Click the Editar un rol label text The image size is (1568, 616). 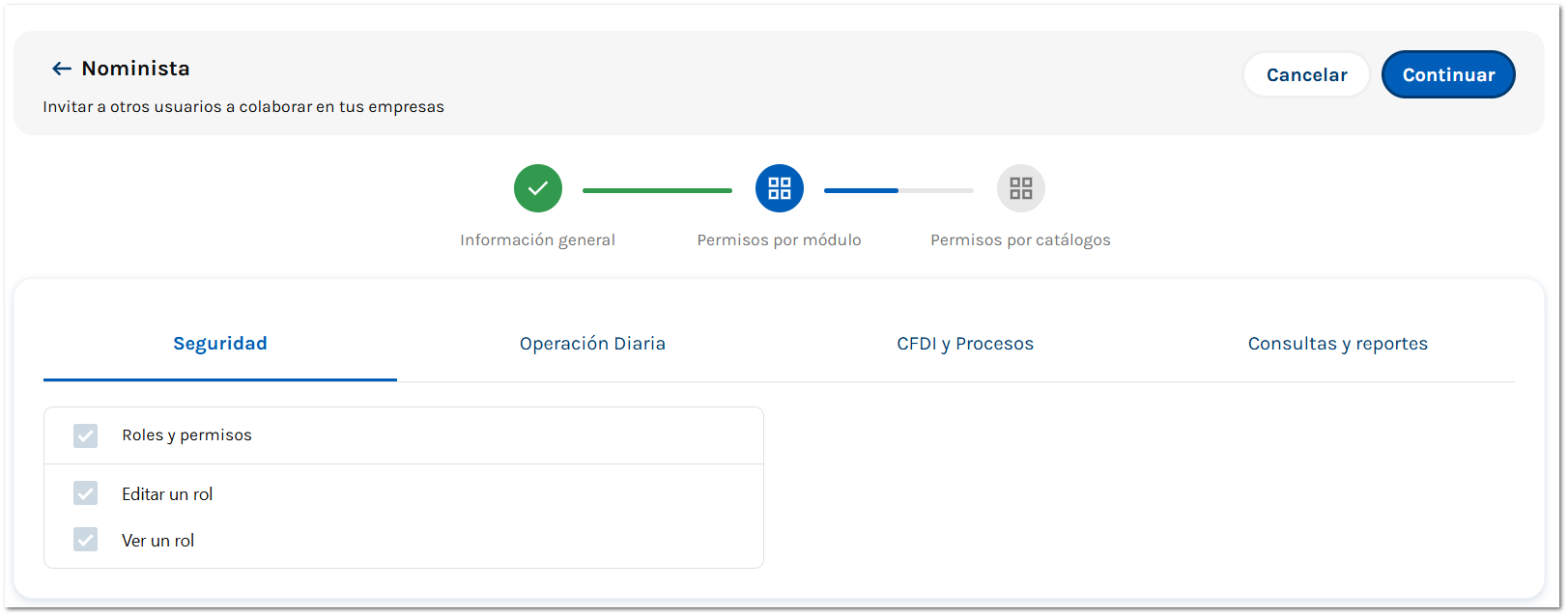pyautogui.click(x=167, y=494)
